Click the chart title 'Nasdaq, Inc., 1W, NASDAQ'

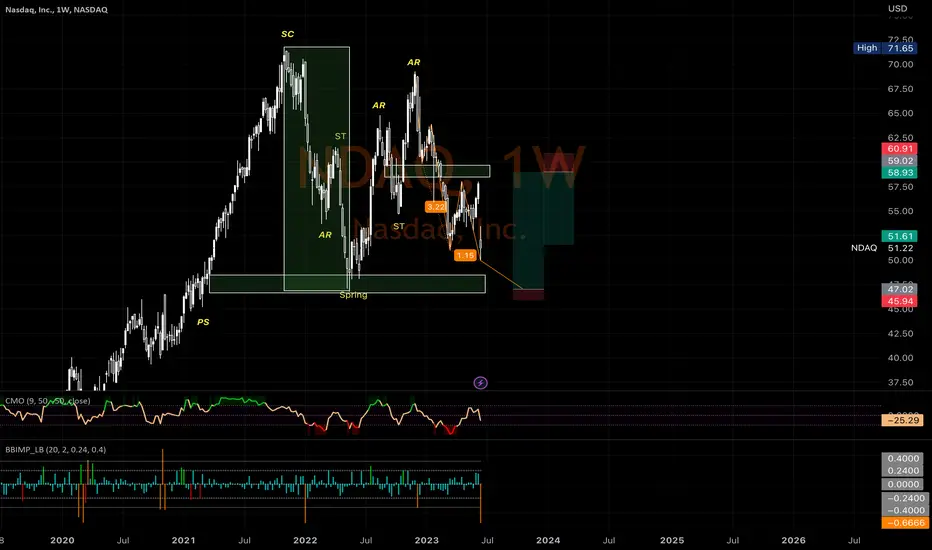[56, 10]
